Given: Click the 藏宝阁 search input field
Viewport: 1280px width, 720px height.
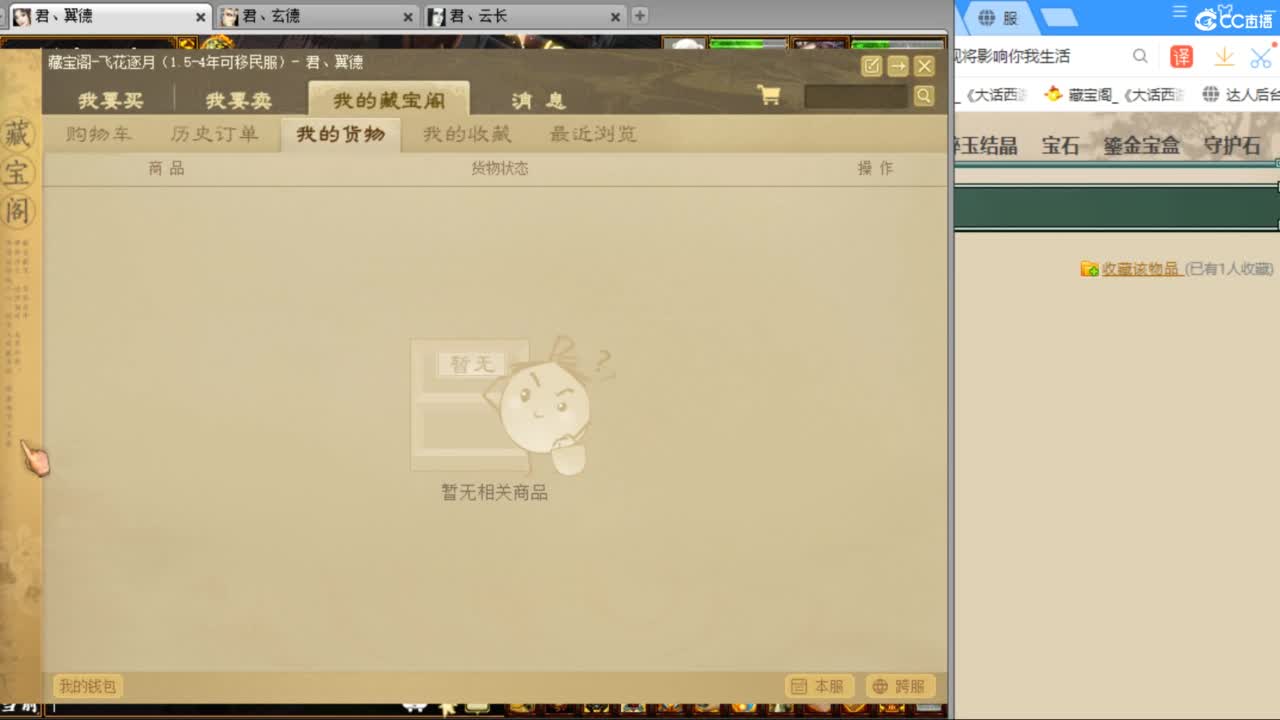Looking at the screenshot, I should coord(857,96).
